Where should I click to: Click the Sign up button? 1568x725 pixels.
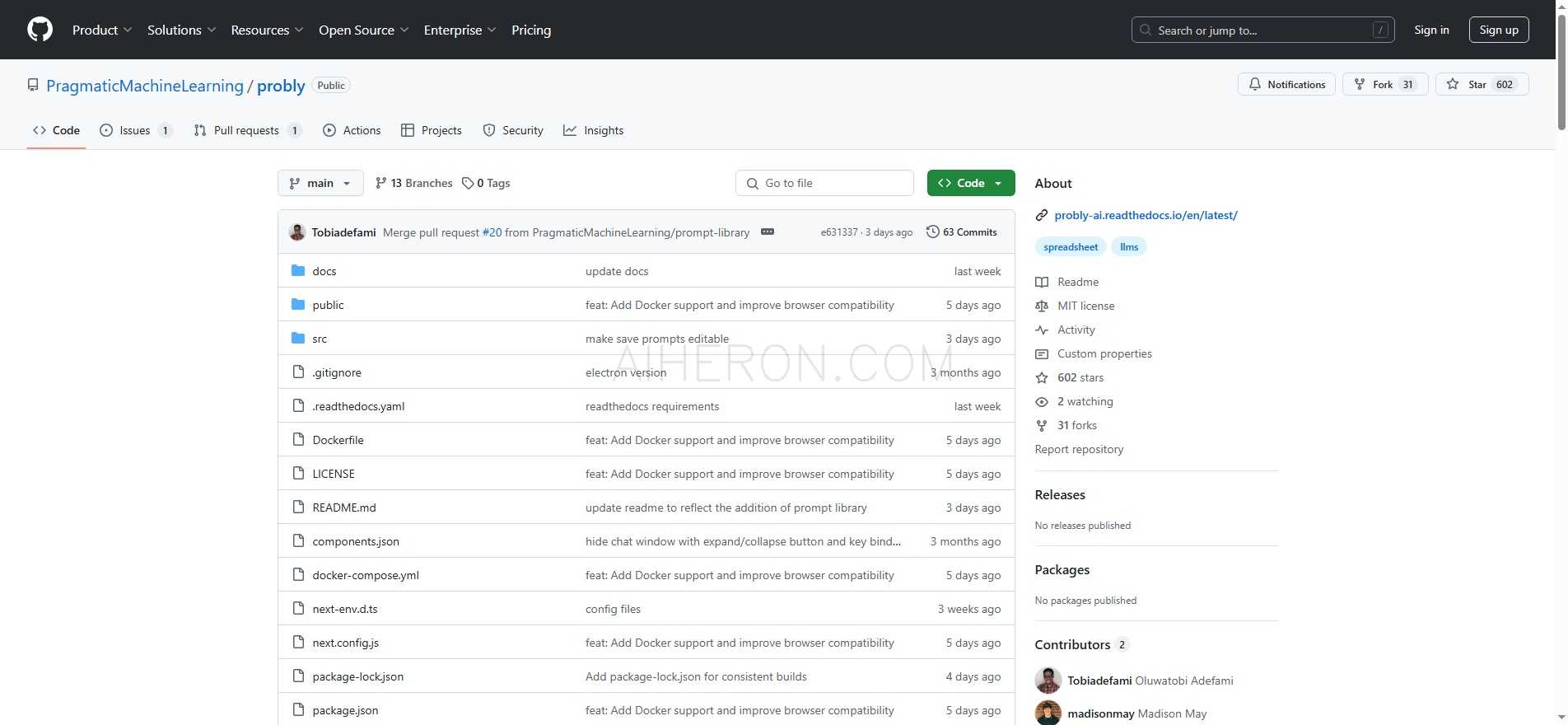click(1499, 30)
